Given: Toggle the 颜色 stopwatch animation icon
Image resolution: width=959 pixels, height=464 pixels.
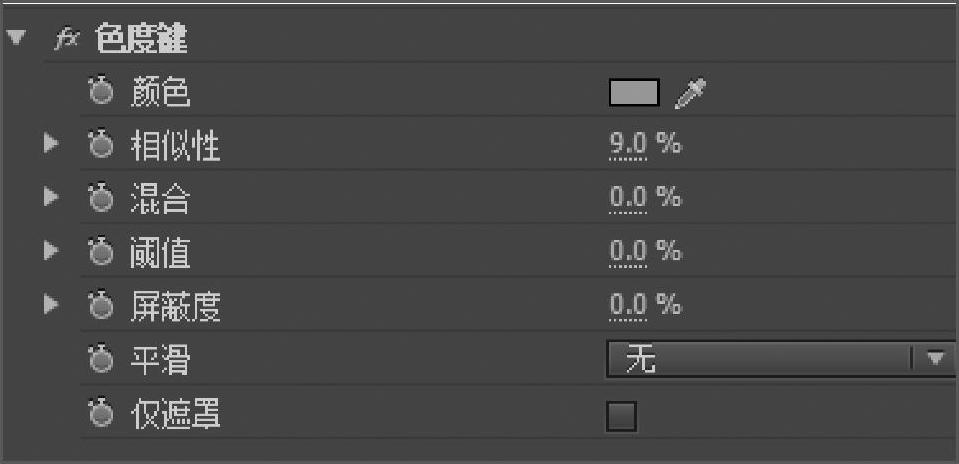Looking at the screenshot, I should 100,93.
